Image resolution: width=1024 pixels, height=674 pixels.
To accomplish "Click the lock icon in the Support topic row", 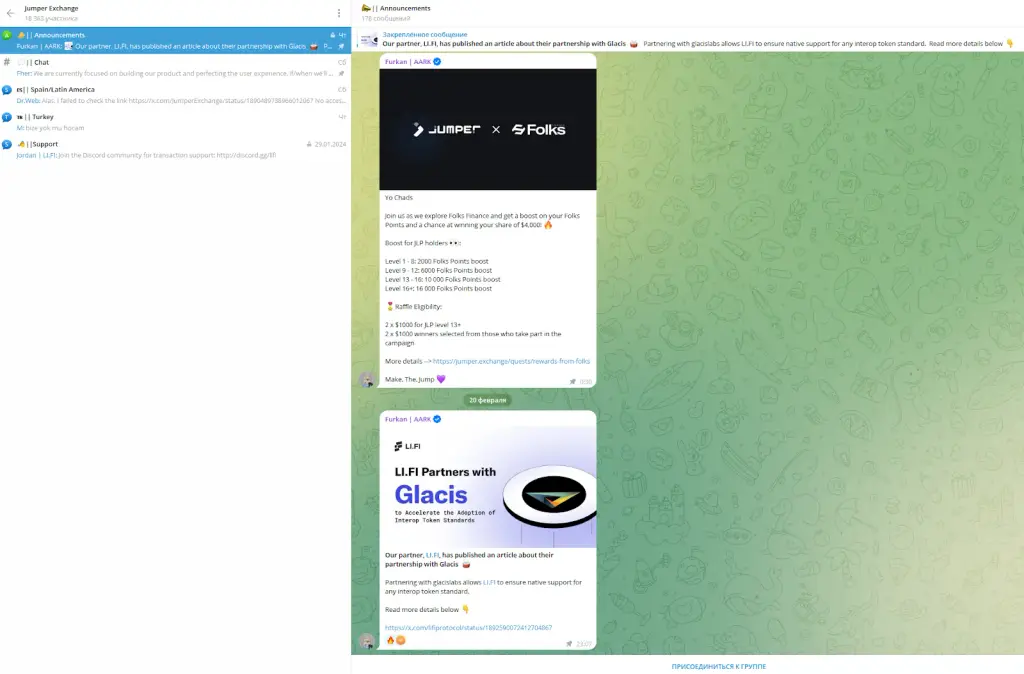I will (309, 144).
